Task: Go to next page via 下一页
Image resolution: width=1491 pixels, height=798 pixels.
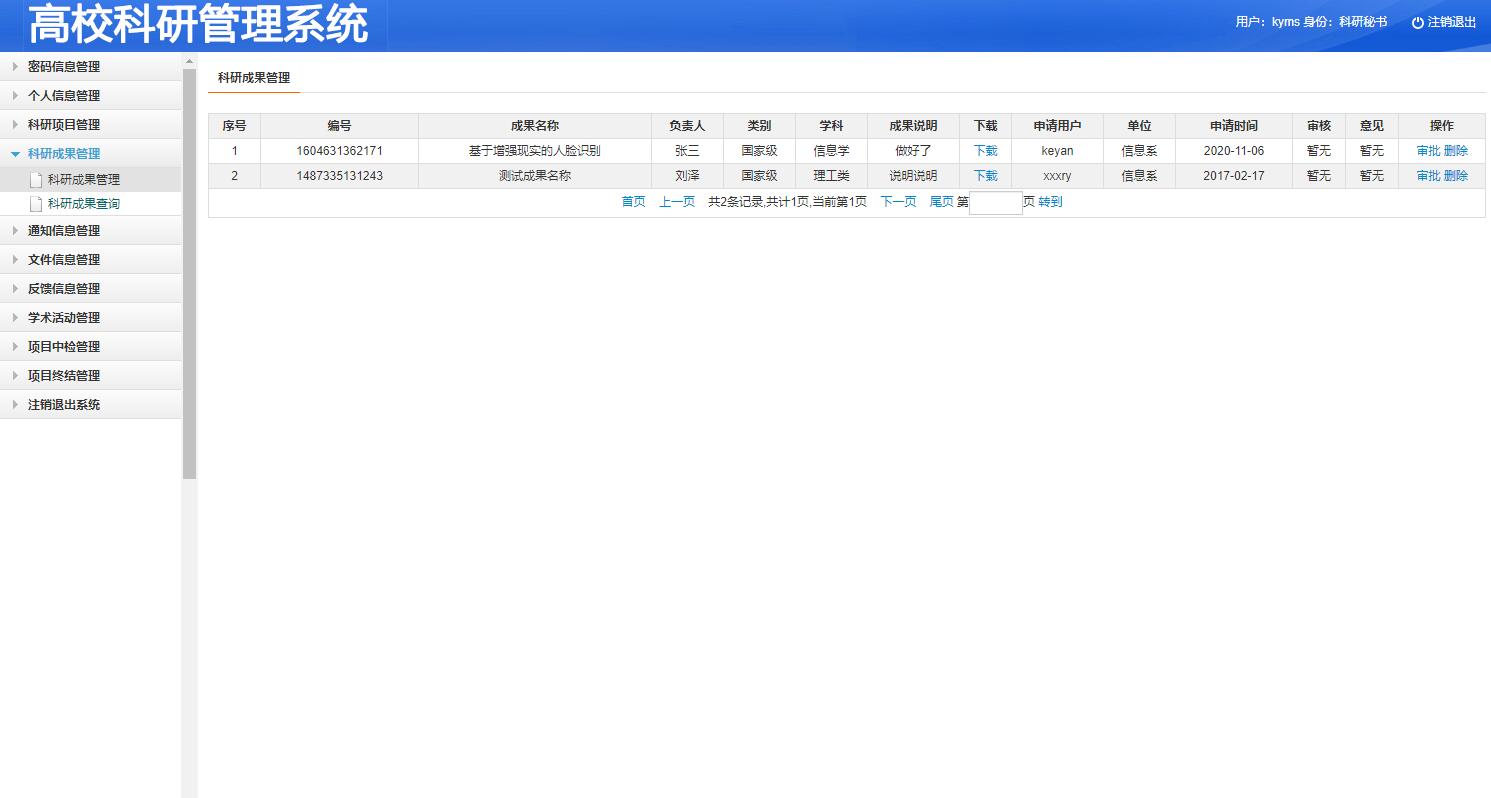Action: coord(898,202)
